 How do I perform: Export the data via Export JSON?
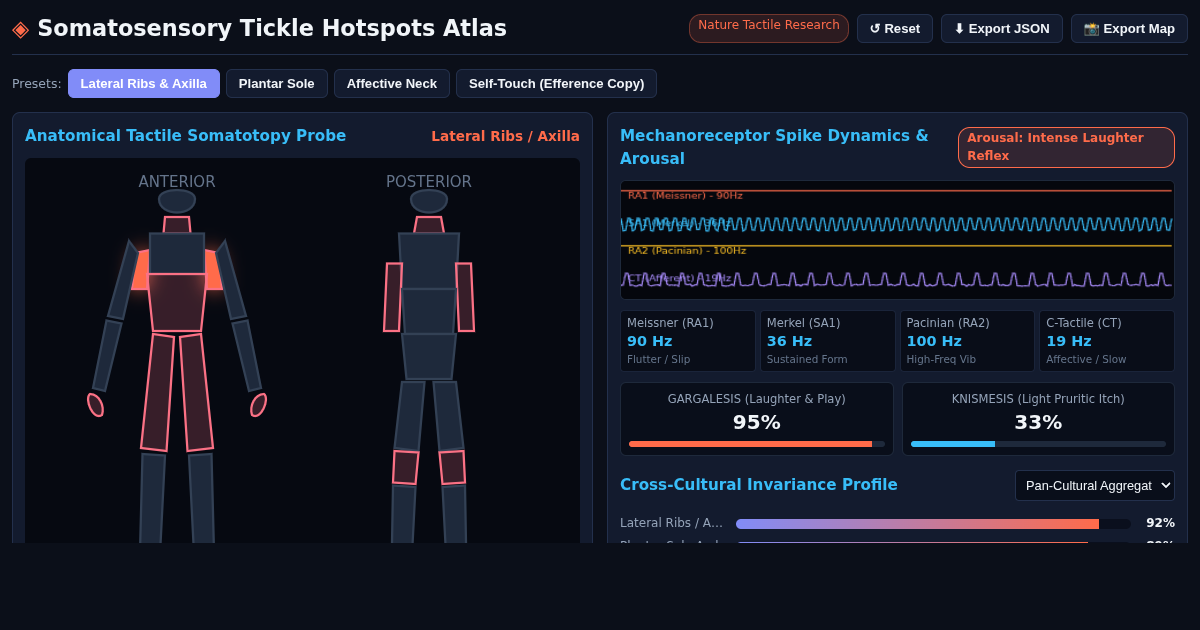coord(1002,28)
